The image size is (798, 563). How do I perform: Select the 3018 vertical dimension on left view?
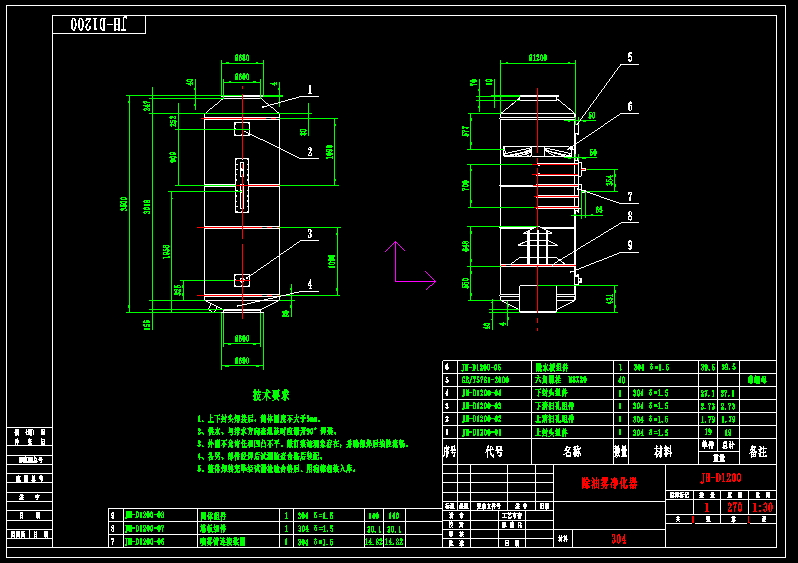(x=147, y=207)
